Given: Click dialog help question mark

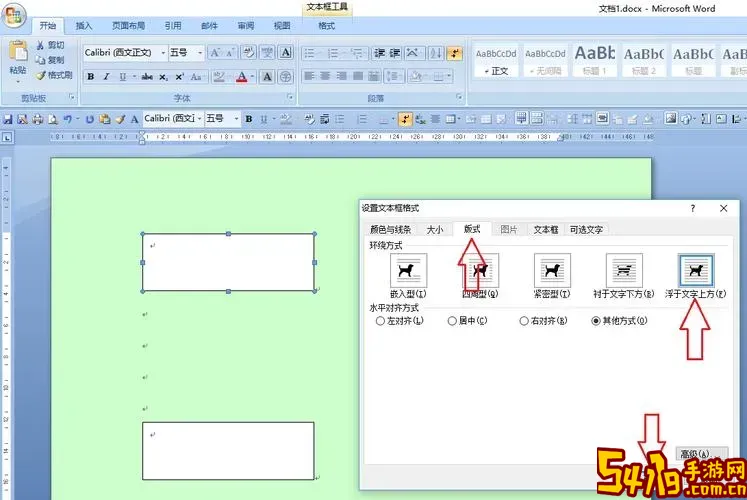Looking at the screenshot, I should click(693, 209).
